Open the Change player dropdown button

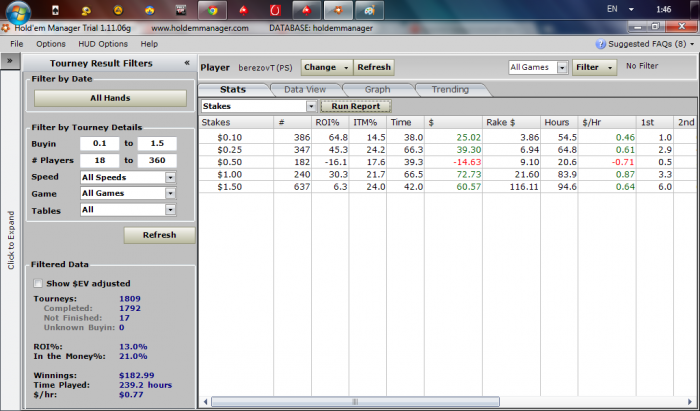(x=327, y=67)
